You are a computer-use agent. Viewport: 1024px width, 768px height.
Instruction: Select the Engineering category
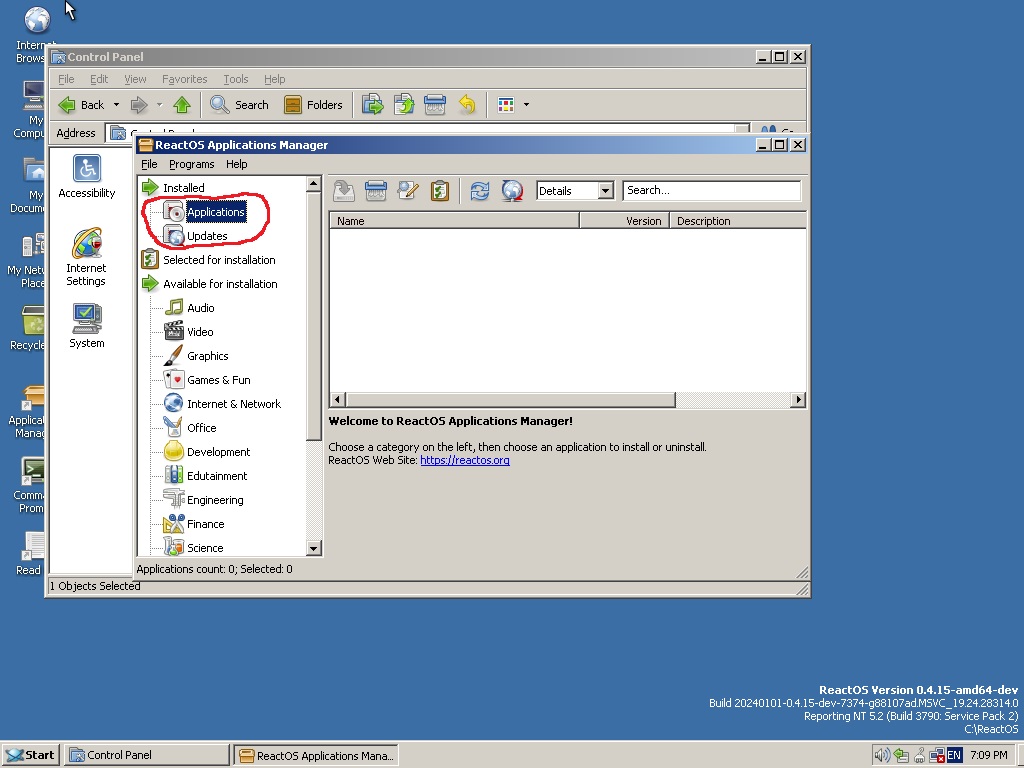tap(215, 500)
